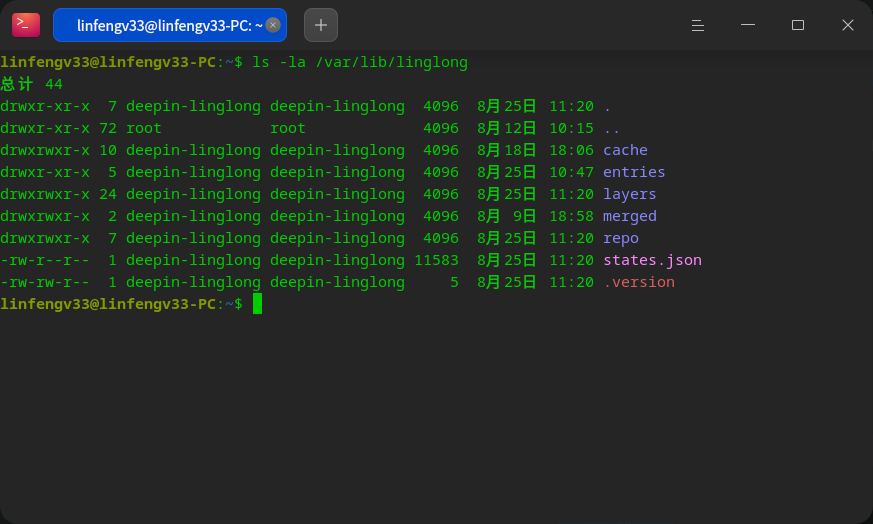This screenshot has width=873, height=524.
Task: Click the terminal app icon in title bar
Action: 26,25
